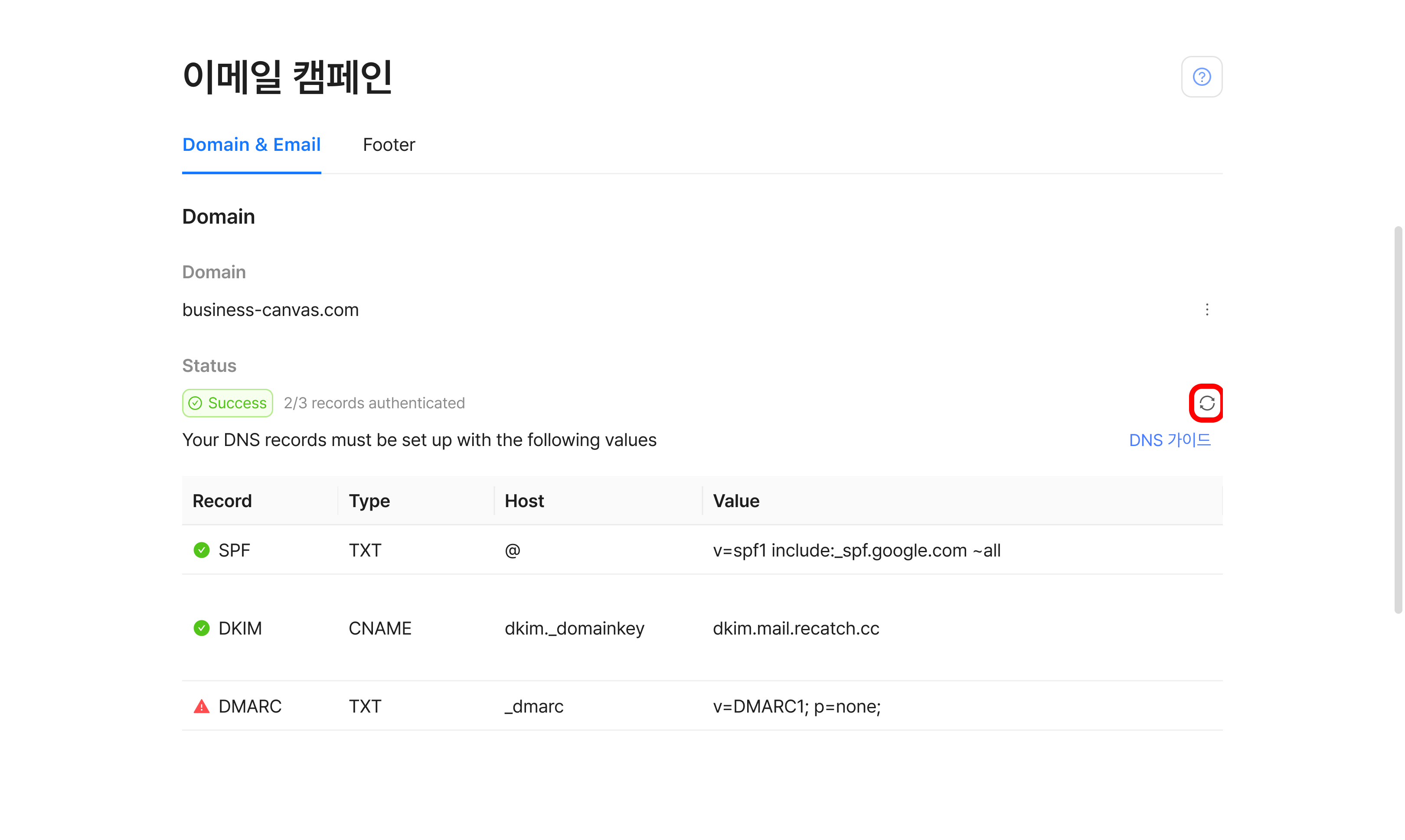Click the 2/3 records authenticated text
The image size is (1405, 840).
tap(374, 403)
